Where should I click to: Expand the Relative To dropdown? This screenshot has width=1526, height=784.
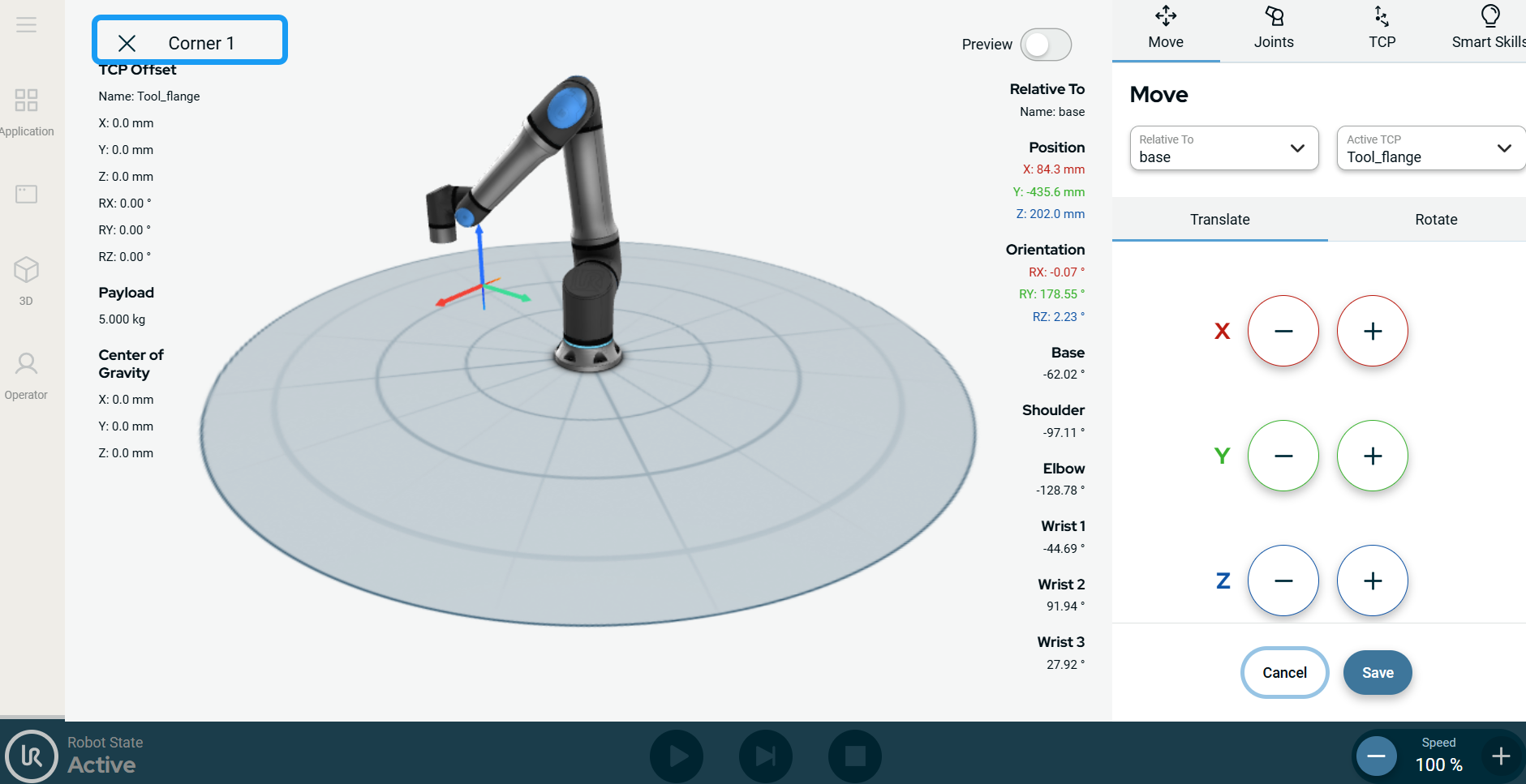tap(1223, 148)
